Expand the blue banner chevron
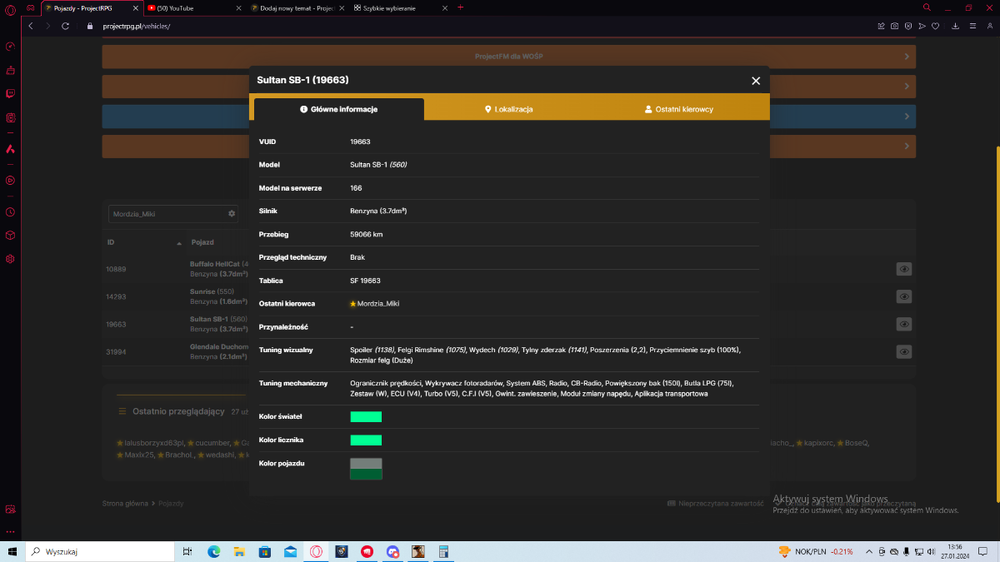Image resolution: width=1000 pixels, height=562 pixels. [907, 116]
